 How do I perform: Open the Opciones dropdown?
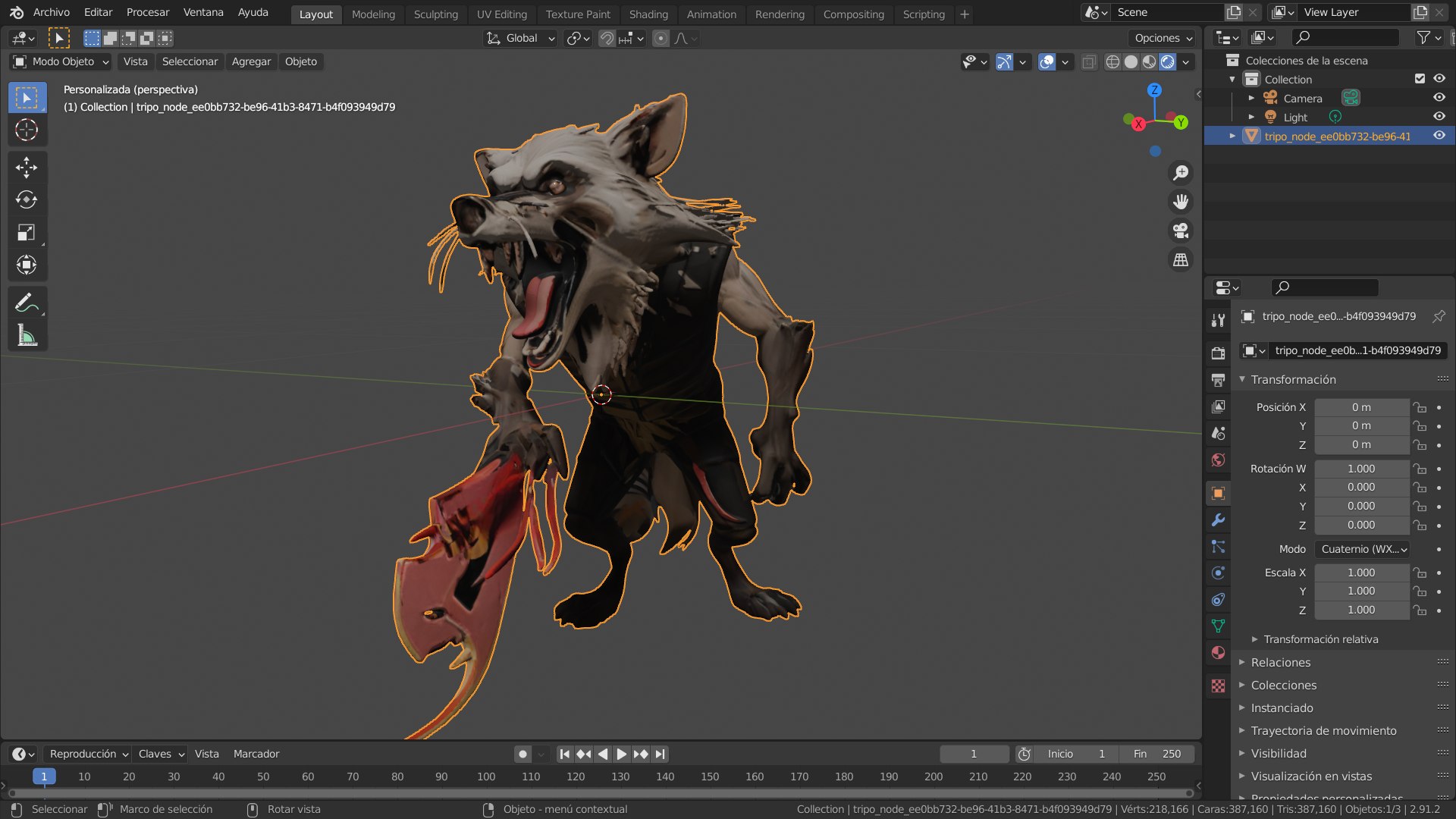pyautogui.click(x=1163, y=38)
